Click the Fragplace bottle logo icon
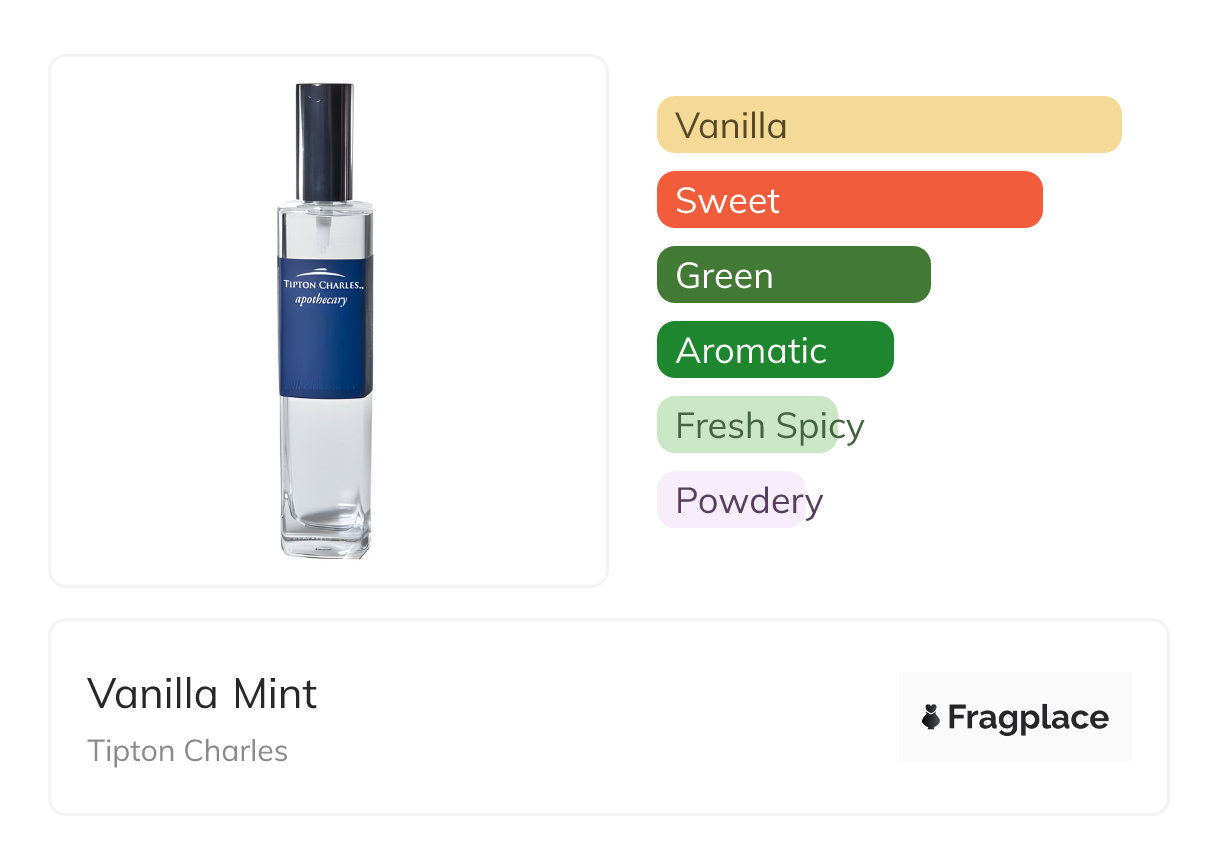Image resolution: width=1218 pixels, height=864 pixels. point(931,717)
